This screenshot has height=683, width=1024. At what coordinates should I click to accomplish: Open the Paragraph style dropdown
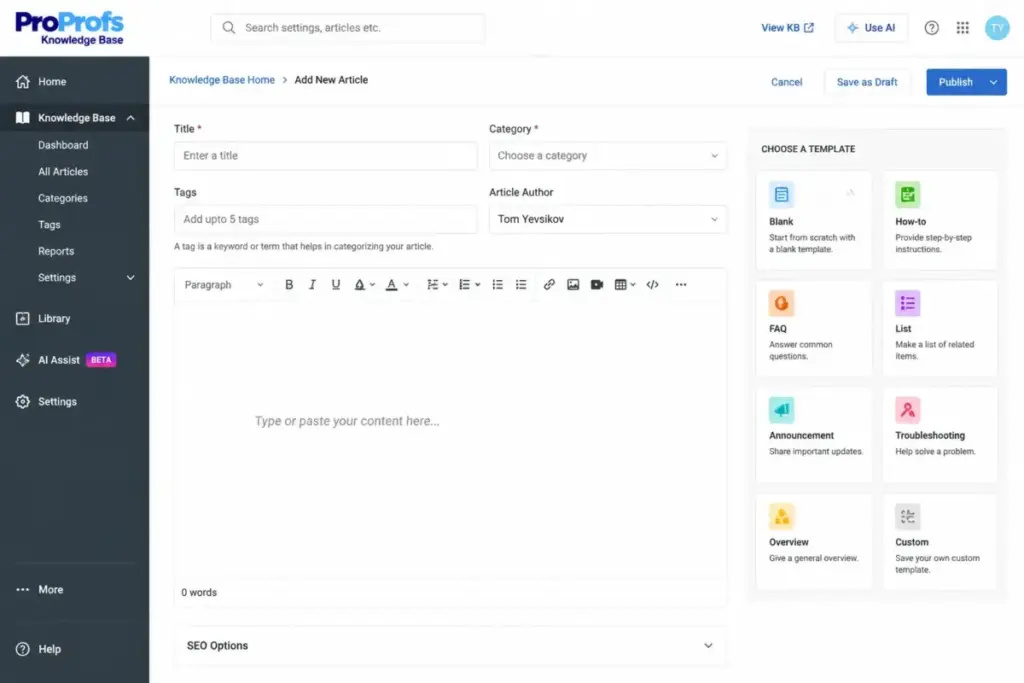(x=223, y=285)
